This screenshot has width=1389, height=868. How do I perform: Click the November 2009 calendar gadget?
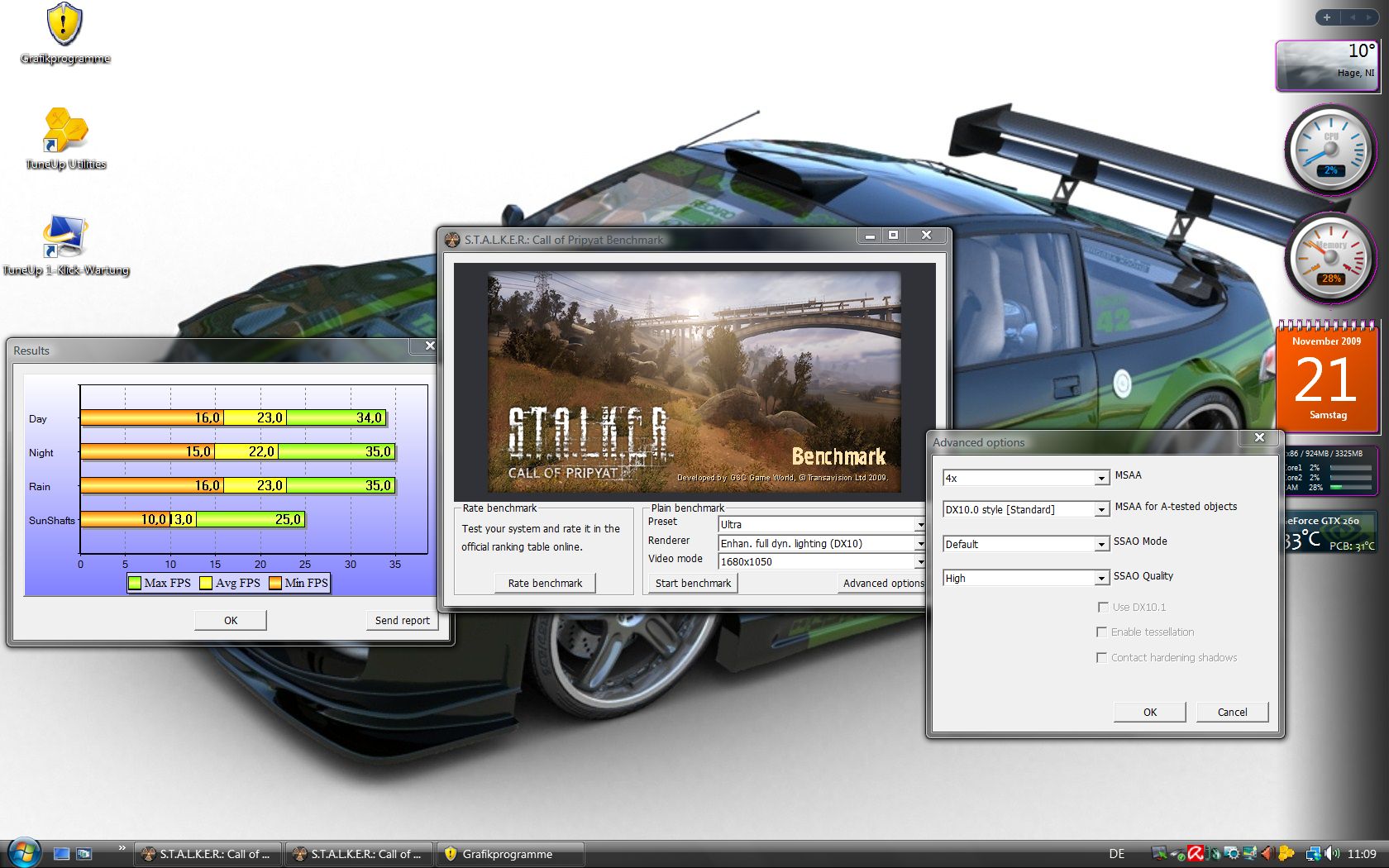click(1326, 376)
